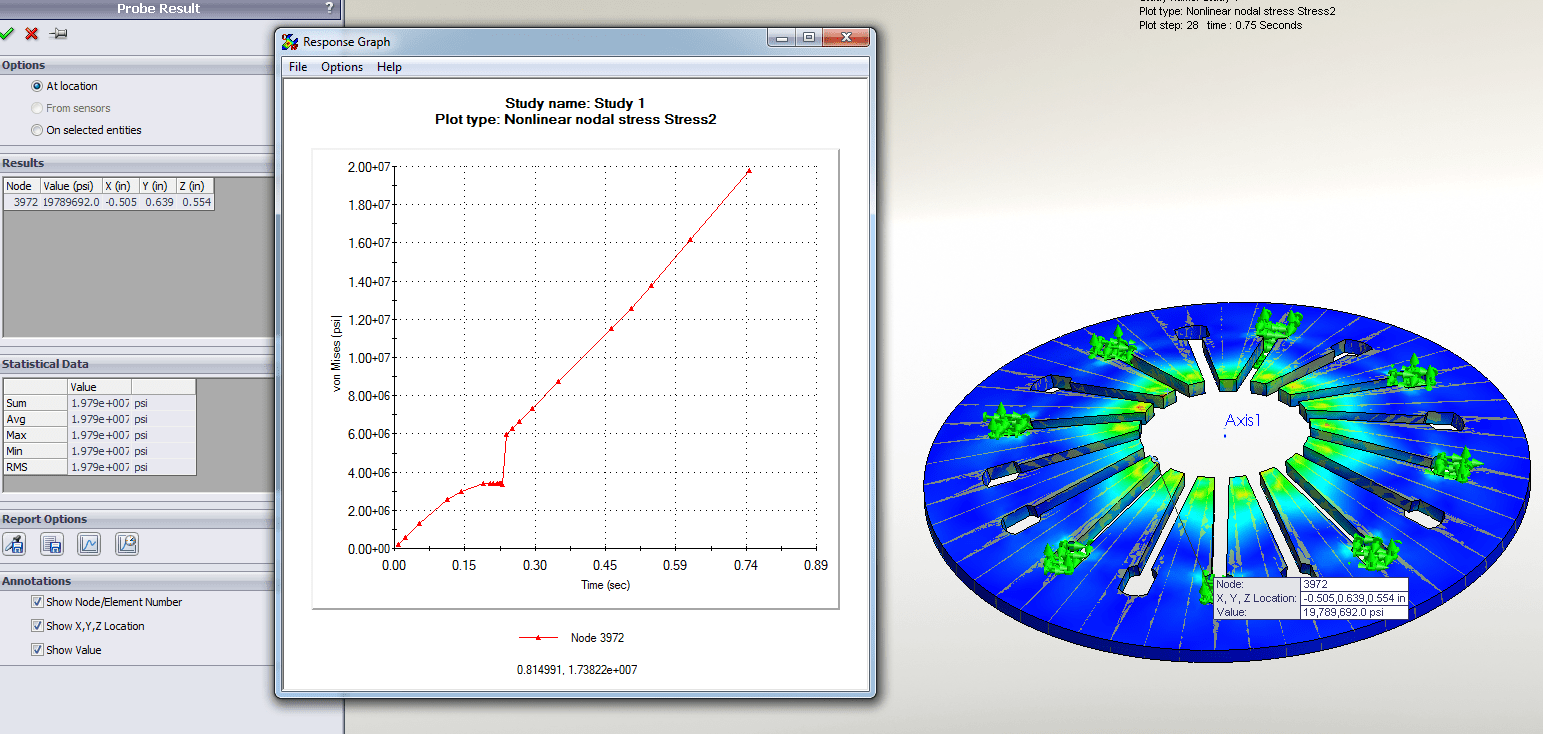The width and height of the screenshot is (1543, 734).
Task: Collapse the Report Options section header
Action: pyautogui.click(x=137, y=519)
